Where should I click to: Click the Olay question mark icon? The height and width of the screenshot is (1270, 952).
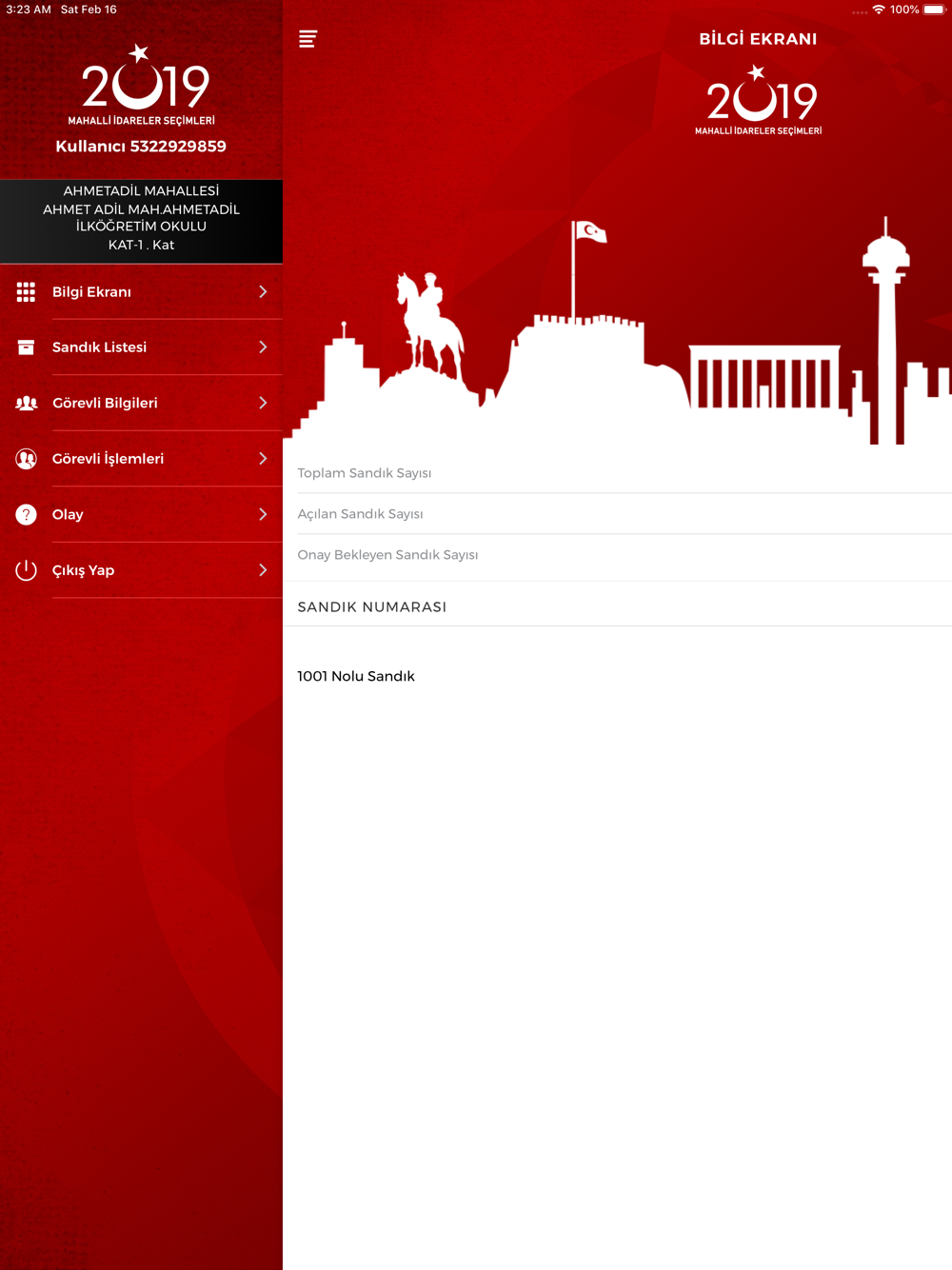click(x=26, y=515)
